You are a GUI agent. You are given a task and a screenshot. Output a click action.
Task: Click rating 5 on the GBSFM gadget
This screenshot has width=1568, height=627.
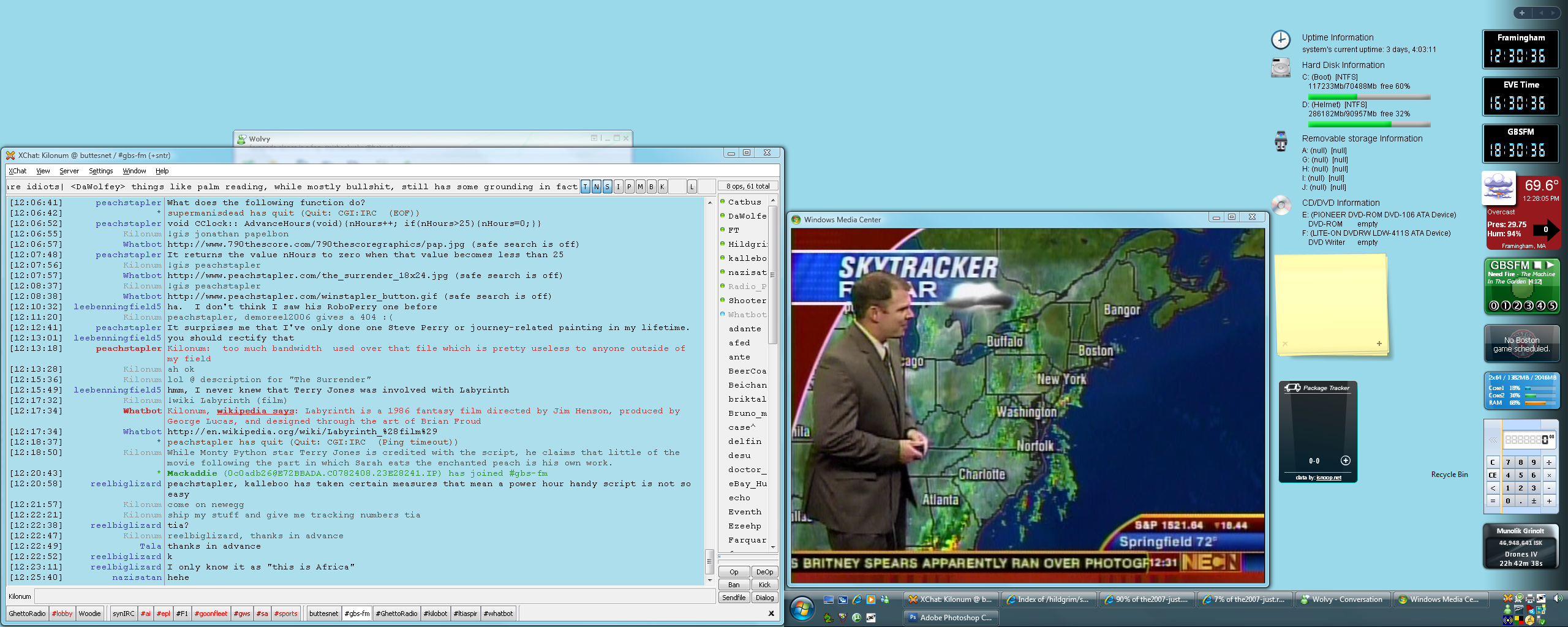click(x=1552, y=306)
